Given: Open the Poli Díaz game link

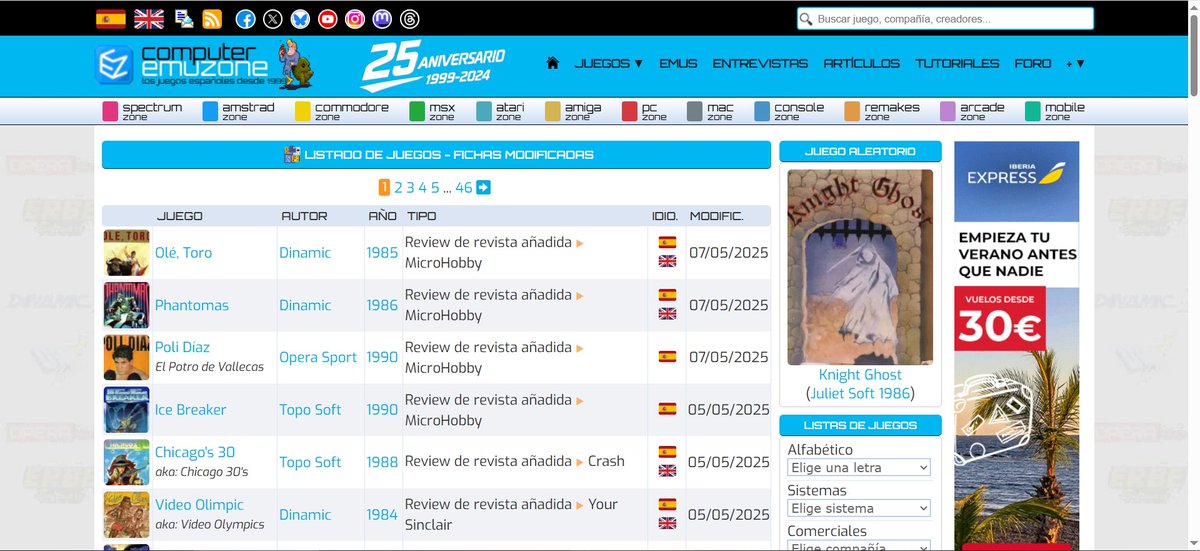Looking at the screenshot, I should [x=182, y=347].
